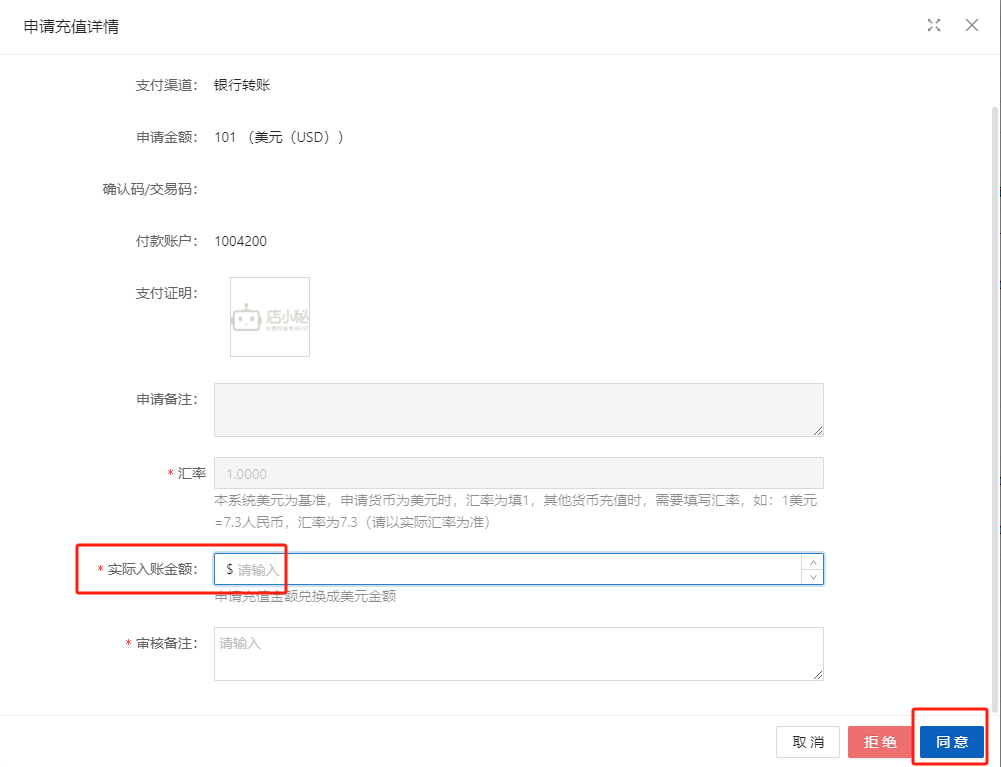Click the 申请充值详情 title text
This screenshot has height=767, width=1001.
[71, 26]
